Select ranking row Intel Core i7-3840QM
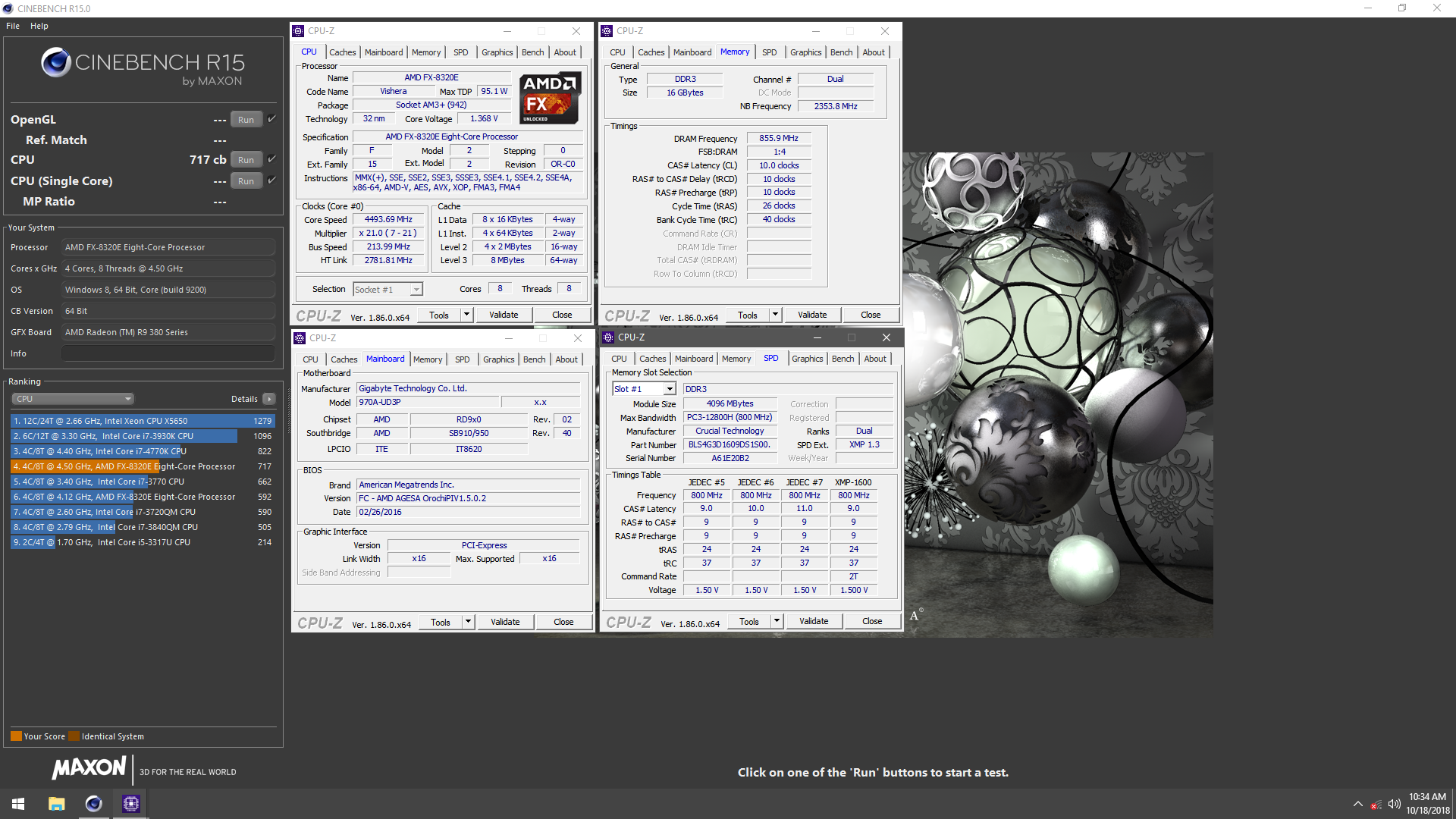1456x819 pixels. click(142, 527)
